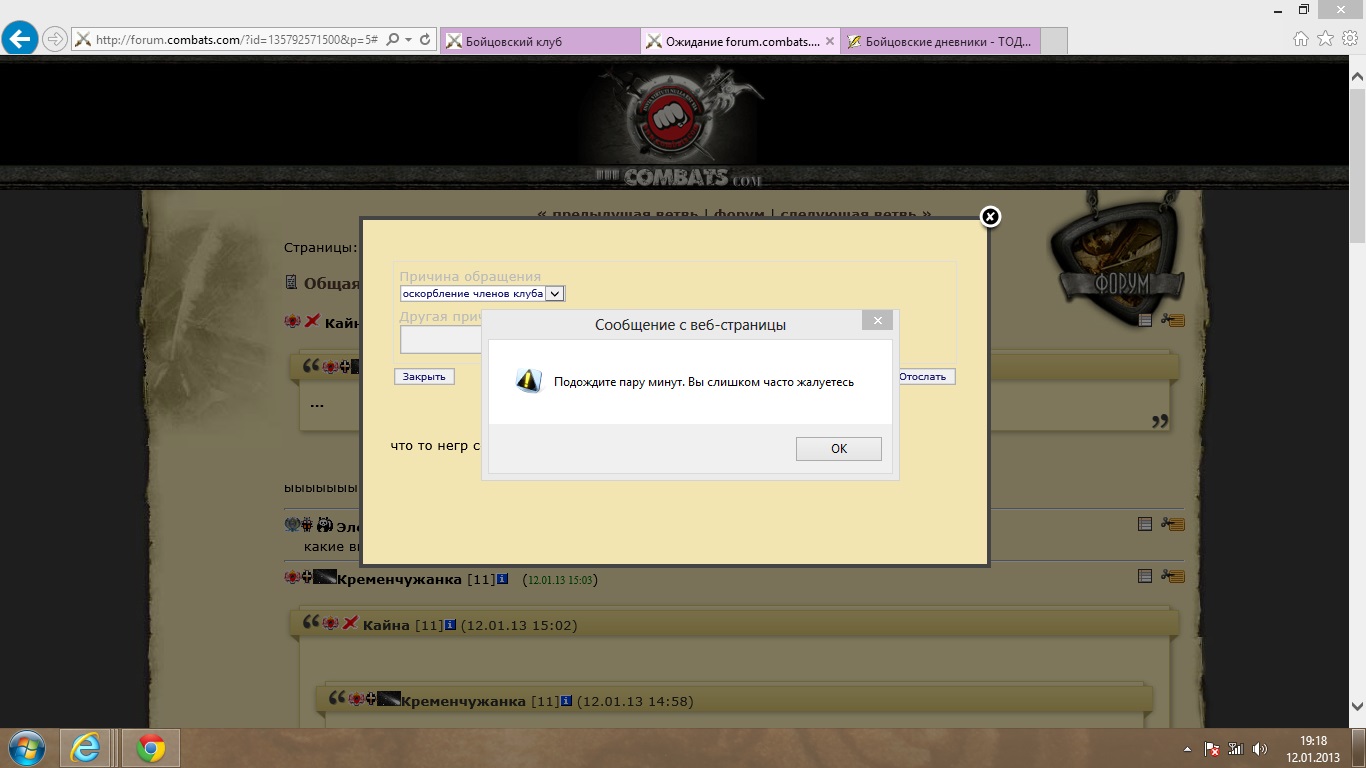Screen dimensions: 1366x768
Task: Click the IE forward arrow button
Action: pyautogui.click(x=55, y=39)
